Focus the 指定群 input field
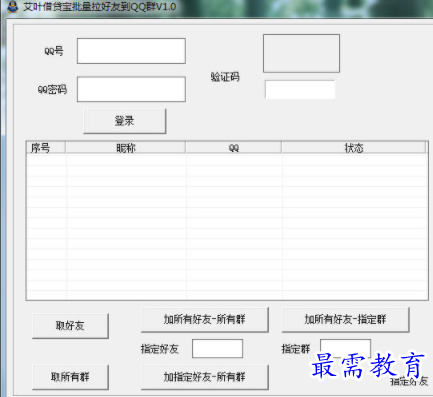 click(x=345, y=349)
